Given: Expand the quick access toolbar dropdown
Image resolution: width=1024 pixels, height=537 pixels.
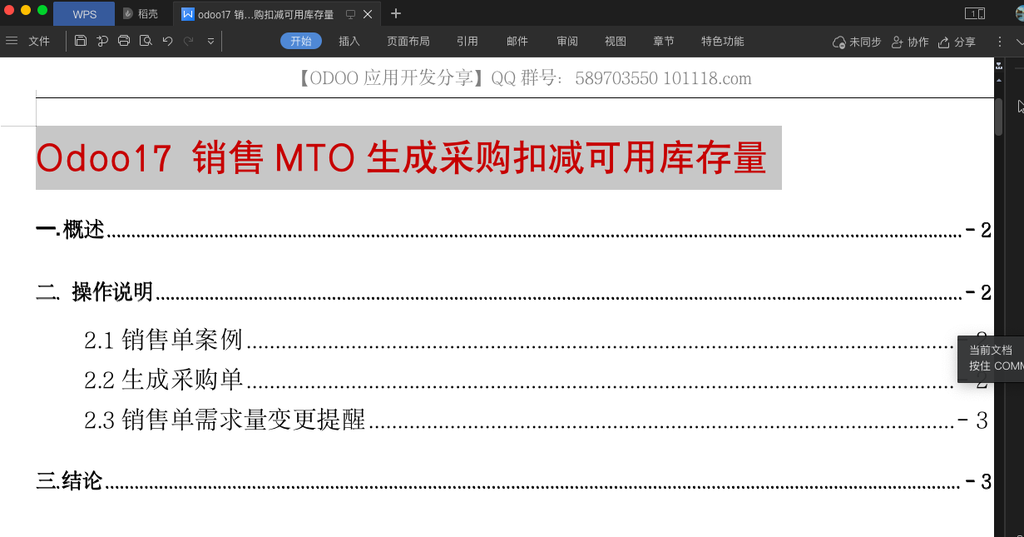Looking at the screenshot, I should [x=210, y=41].
